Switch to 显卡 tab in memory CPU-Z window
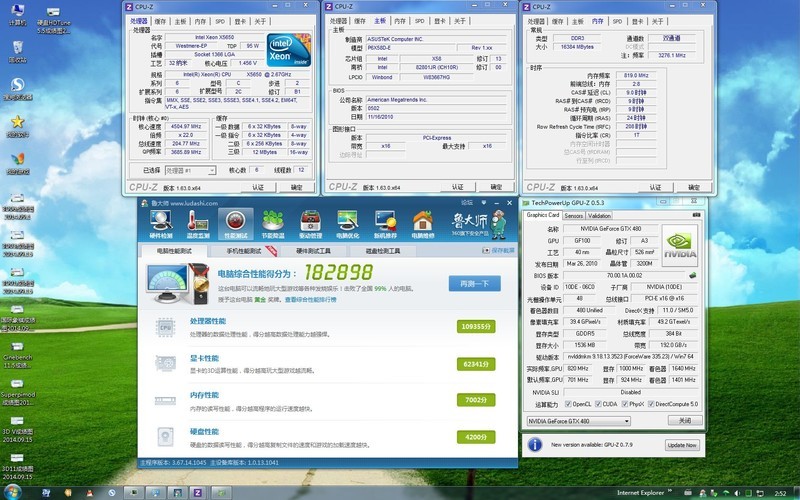800x500 pixels. click(x=637, y=21)
